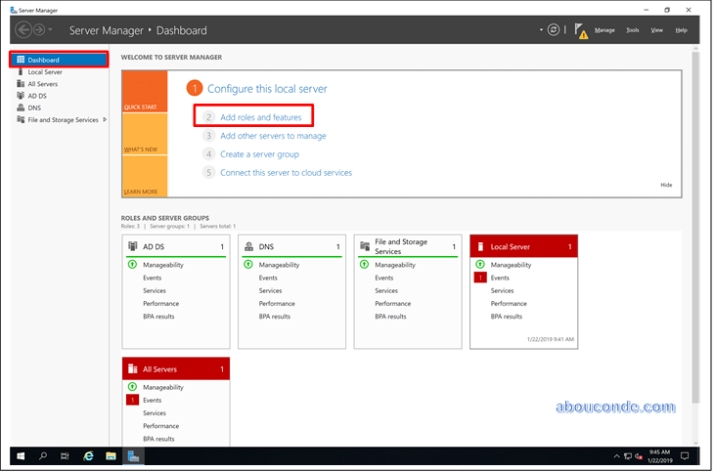Expand File and Storage Services in sidebar
Screen dimensions: 714x472
point(104,120)
